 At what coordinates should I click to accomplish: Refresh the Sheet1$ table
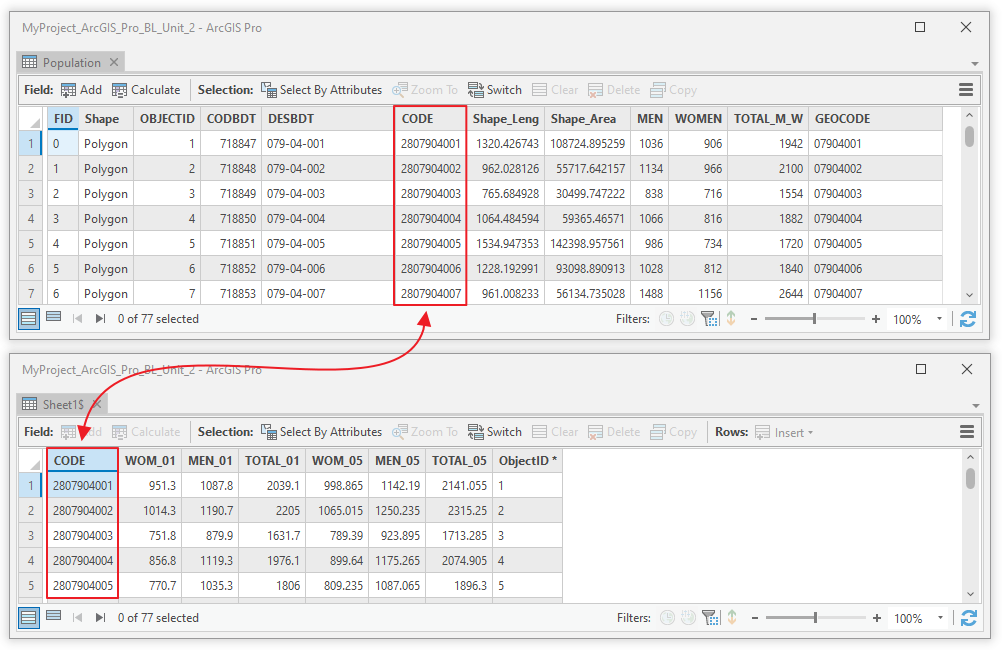click(969, 618)
